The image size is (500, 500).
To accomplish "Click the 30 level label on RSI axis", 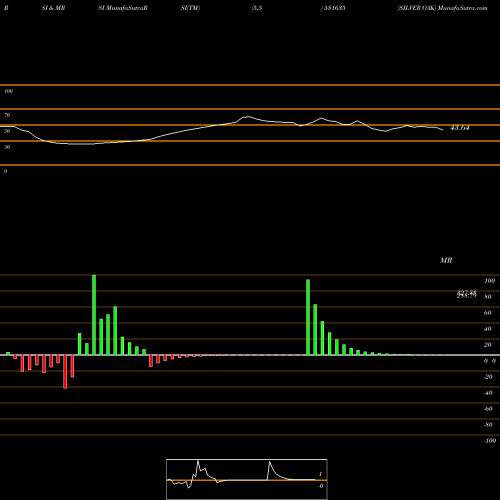I will click(x=7, y=147).
